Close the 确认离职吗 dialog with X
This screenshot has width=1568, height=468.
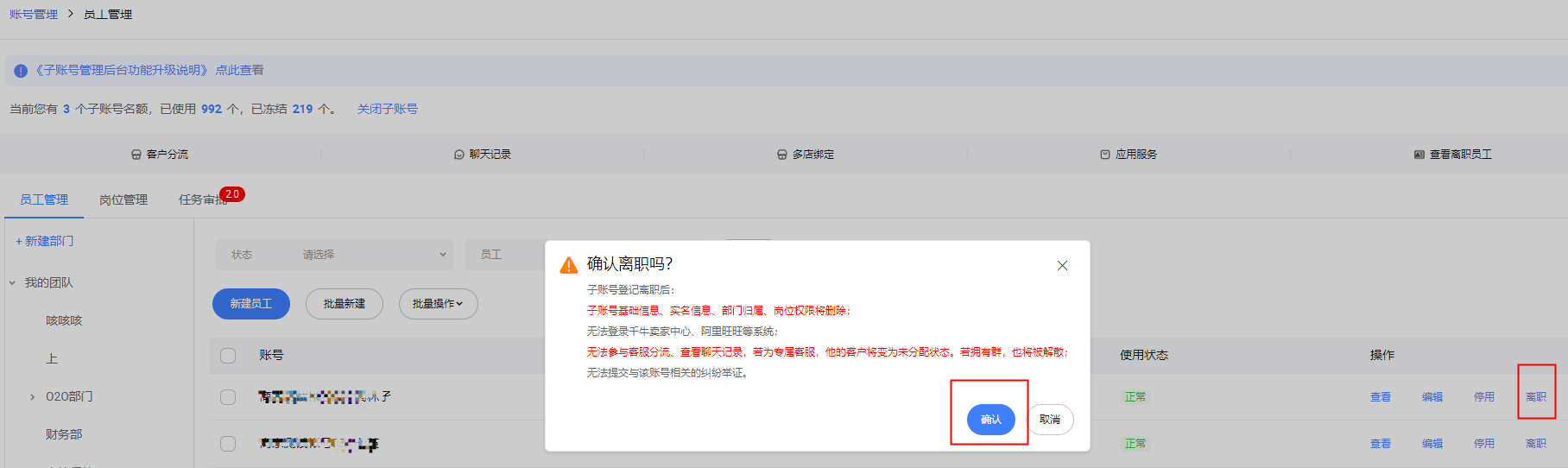pos(1062,266)
